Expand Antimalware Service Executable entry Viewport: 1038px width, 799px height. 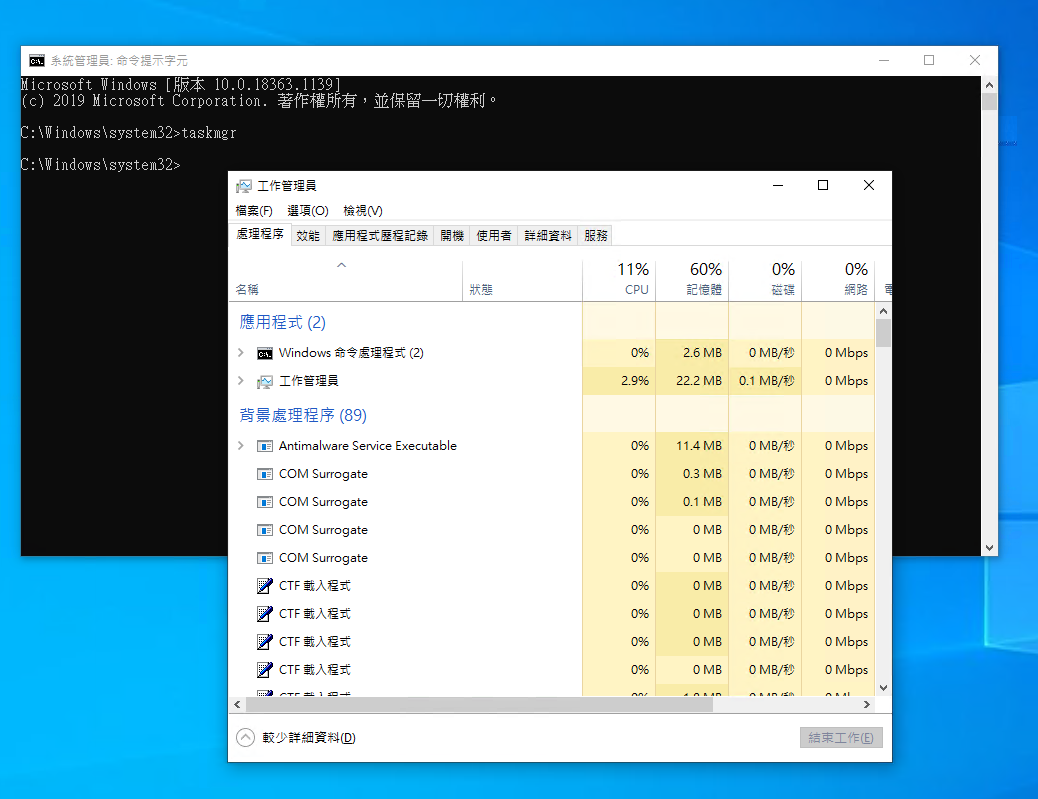[x=241, y=446]
